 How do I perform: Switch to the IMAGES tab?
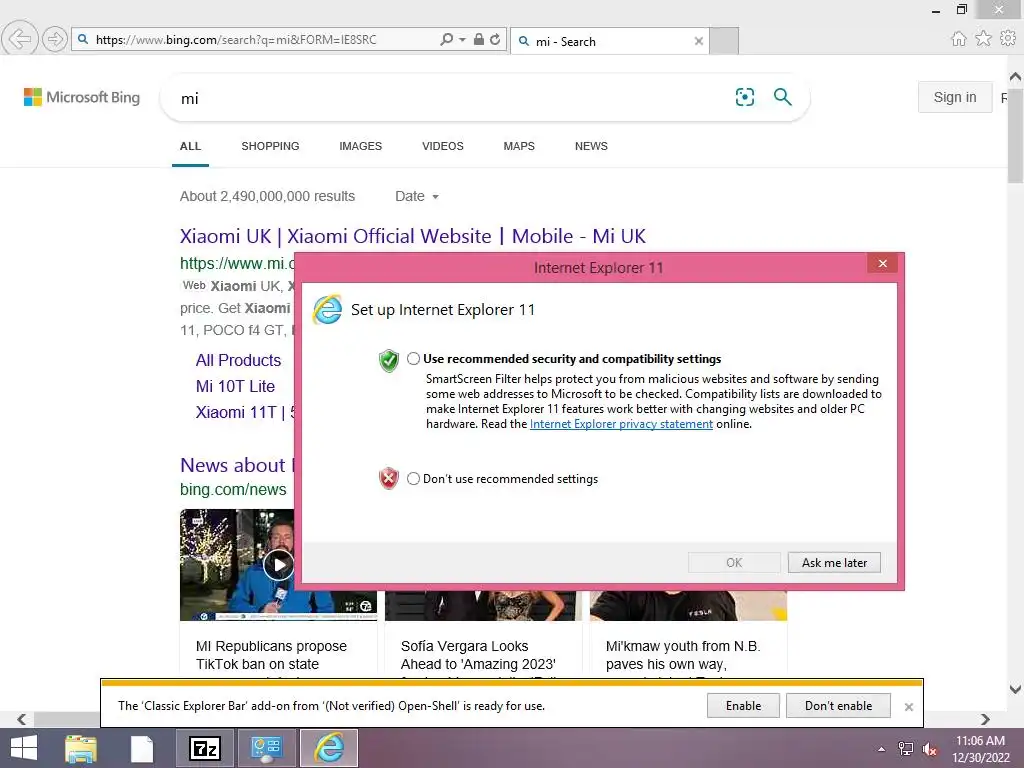click(x=360, y=146)
